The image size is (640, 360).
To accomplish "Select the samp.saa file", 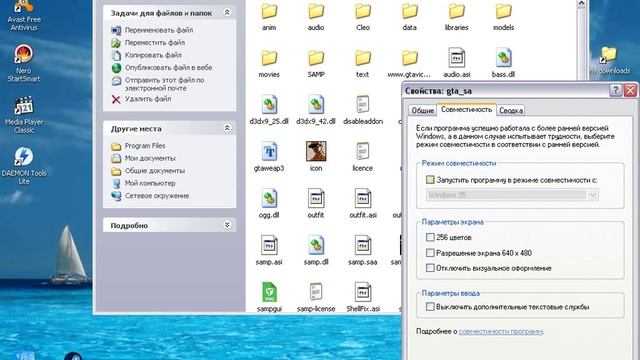I will [363, 251].
